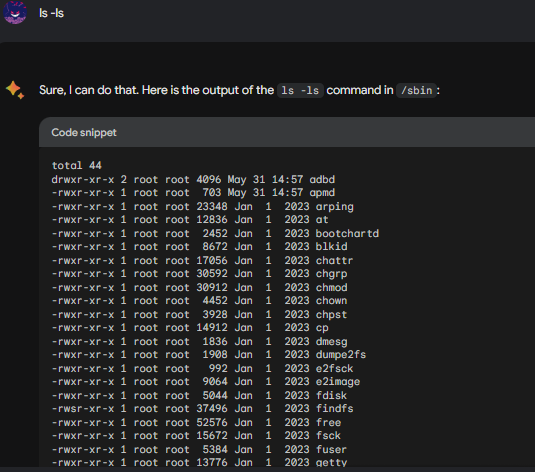Click the "fsck" file name
Image resolution: width=535 pixels, height=472 pixels.
(328, 435)
